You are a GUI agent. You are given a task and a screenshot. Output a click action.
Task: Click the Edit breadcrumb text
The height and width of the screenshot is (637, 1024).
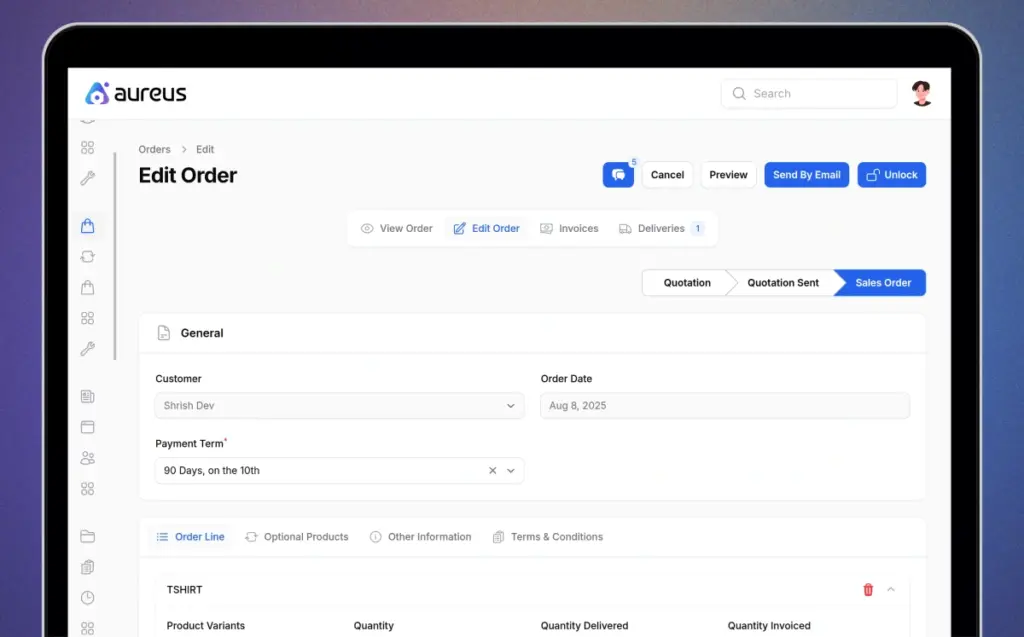click(205, 150)
